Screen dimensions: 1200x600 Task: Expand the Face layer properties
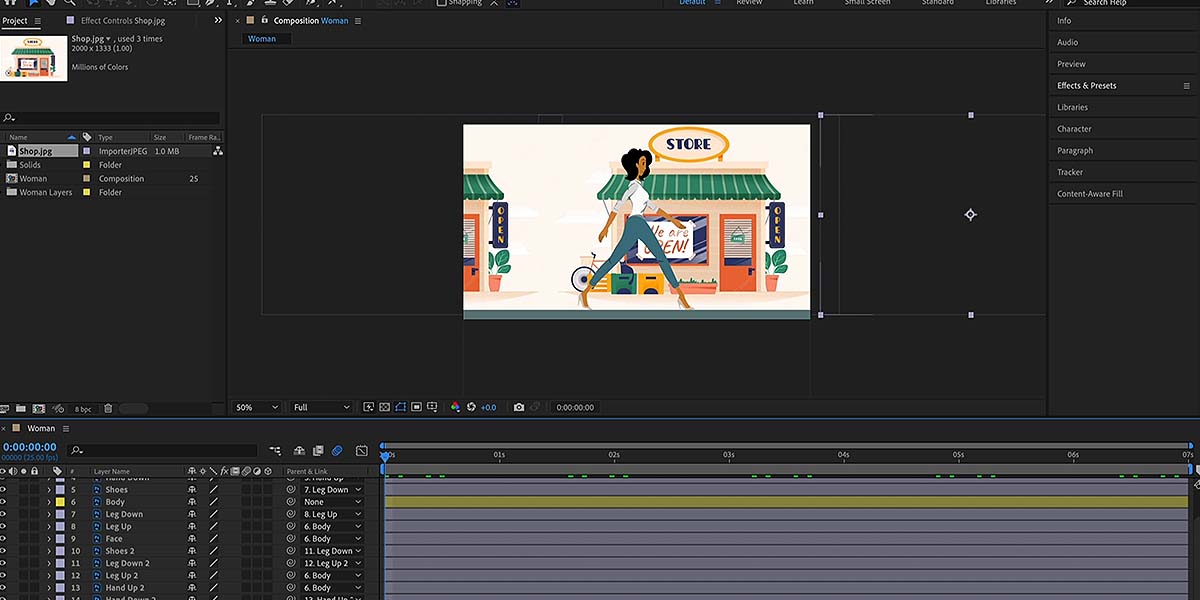(48, 539)
